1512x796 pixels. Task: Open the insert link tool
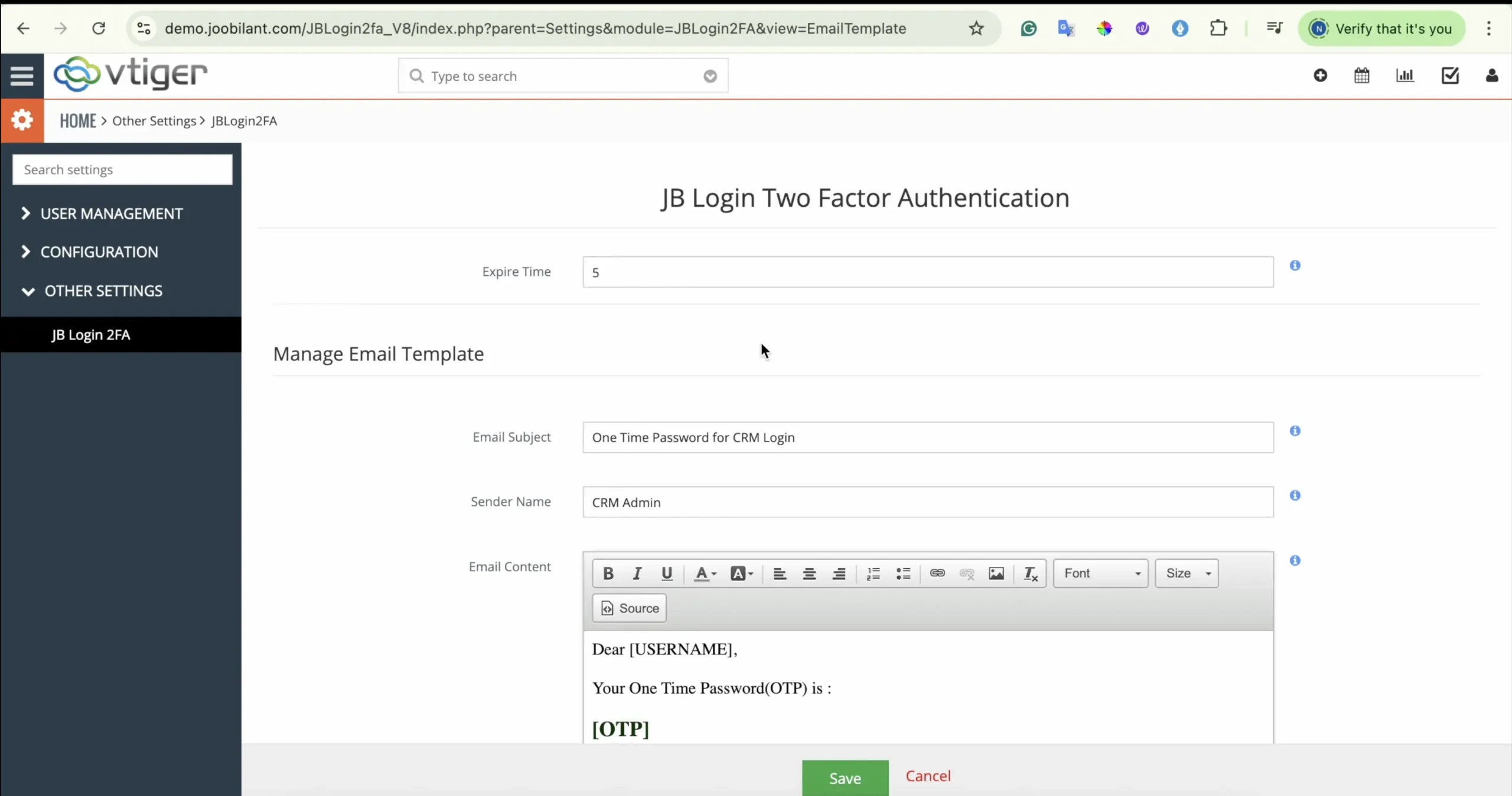937,573
